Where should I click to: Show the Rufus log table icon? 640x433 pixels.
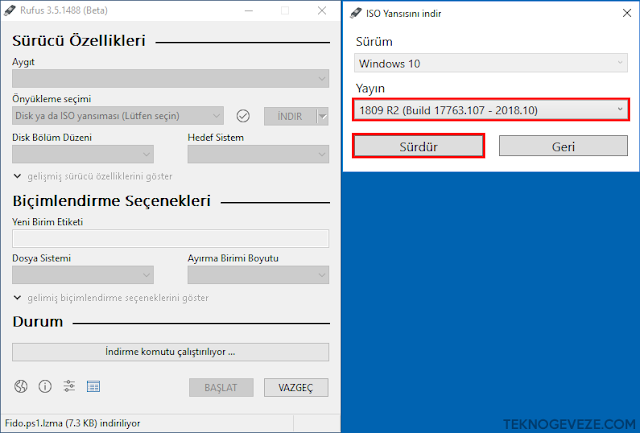pyautogui.click(x=93, y=386)
